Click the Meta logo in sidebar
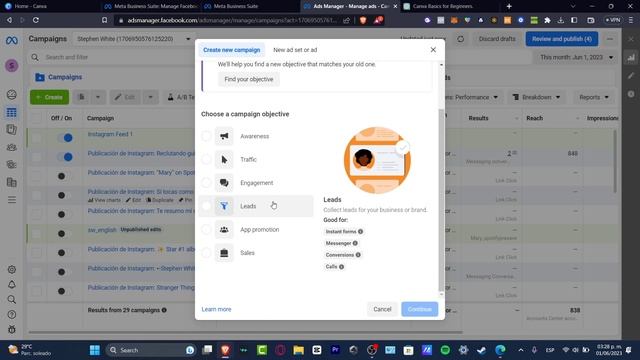Viewport: 640px width, 360px height. pos(11,40)
